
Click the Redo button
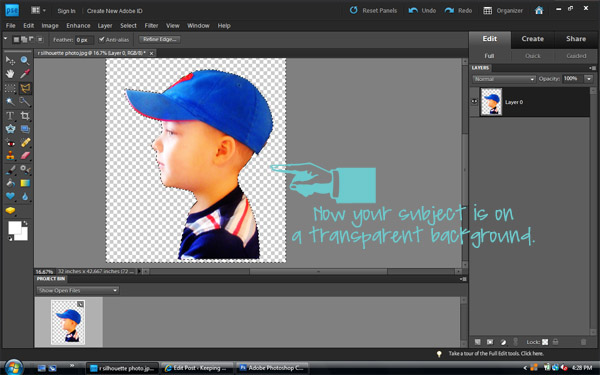coord(458,10)
